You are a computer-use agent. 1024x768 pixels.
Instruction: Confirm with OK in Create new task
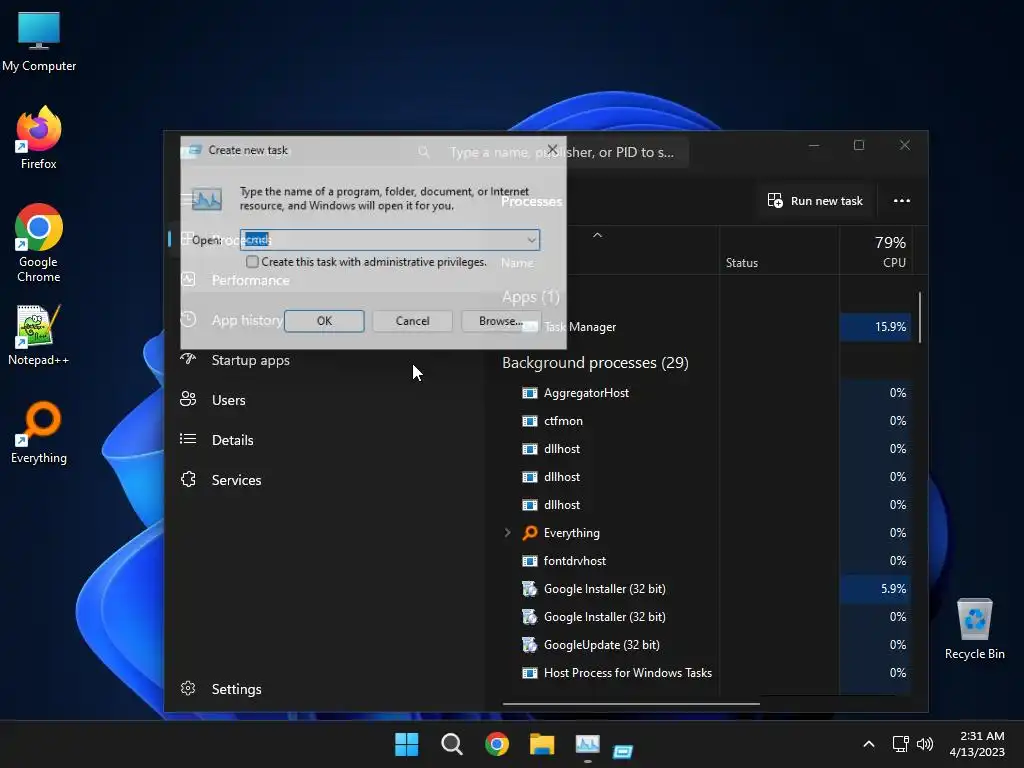[324, 321]
